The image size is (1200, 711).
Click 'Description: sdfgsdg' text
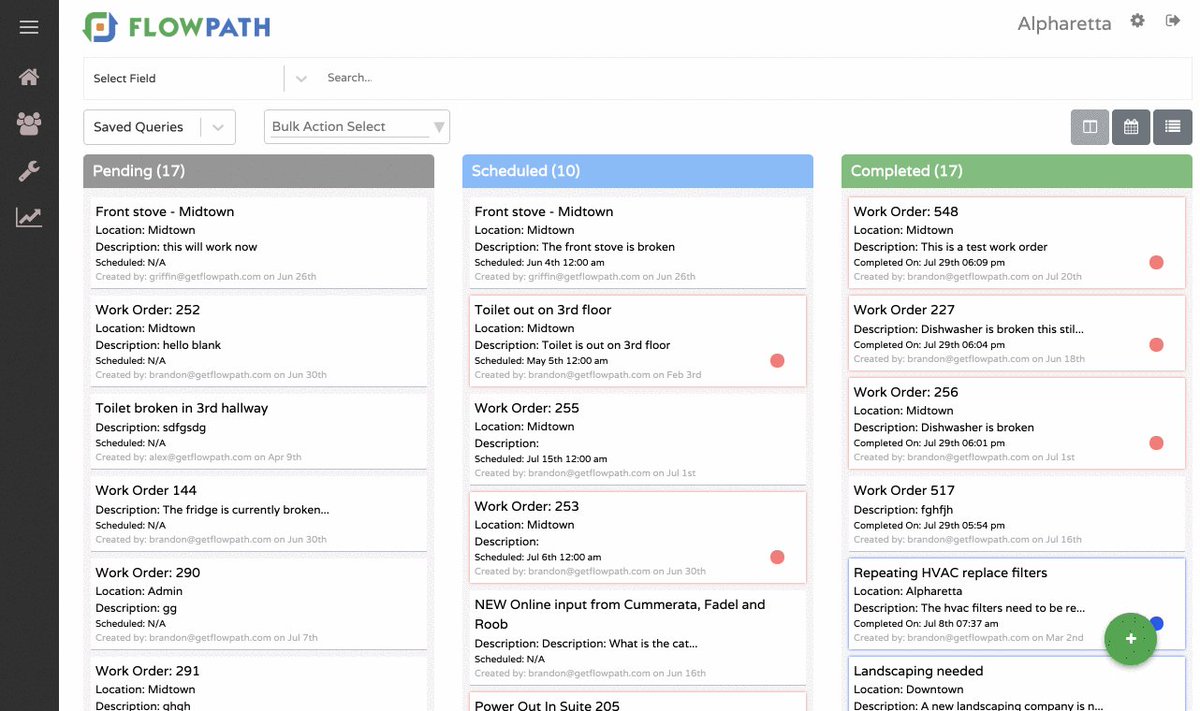(x=150, y=427)
